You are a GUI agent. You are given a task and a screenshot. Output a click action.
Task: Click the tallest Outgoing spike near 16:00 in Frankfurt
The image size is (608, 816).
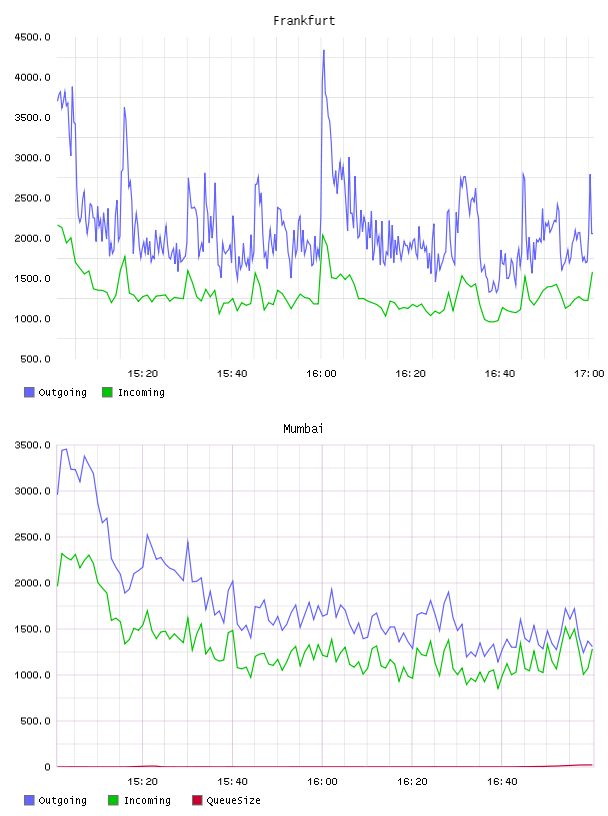pyautogui.click(x=324, y=51)
